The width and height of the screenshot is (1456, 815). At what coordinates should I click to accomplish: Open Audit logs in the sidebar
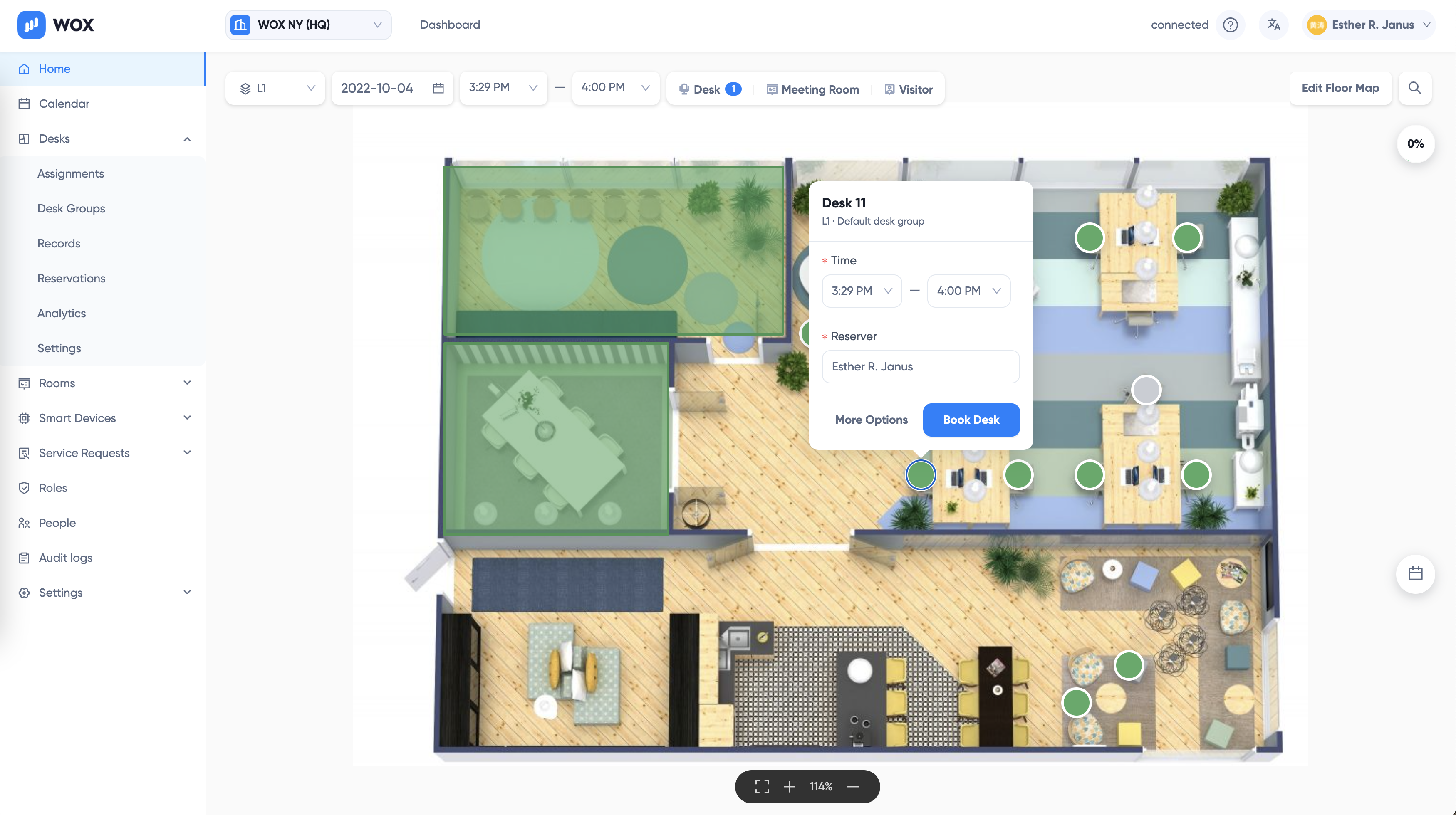tap(103, 558)
